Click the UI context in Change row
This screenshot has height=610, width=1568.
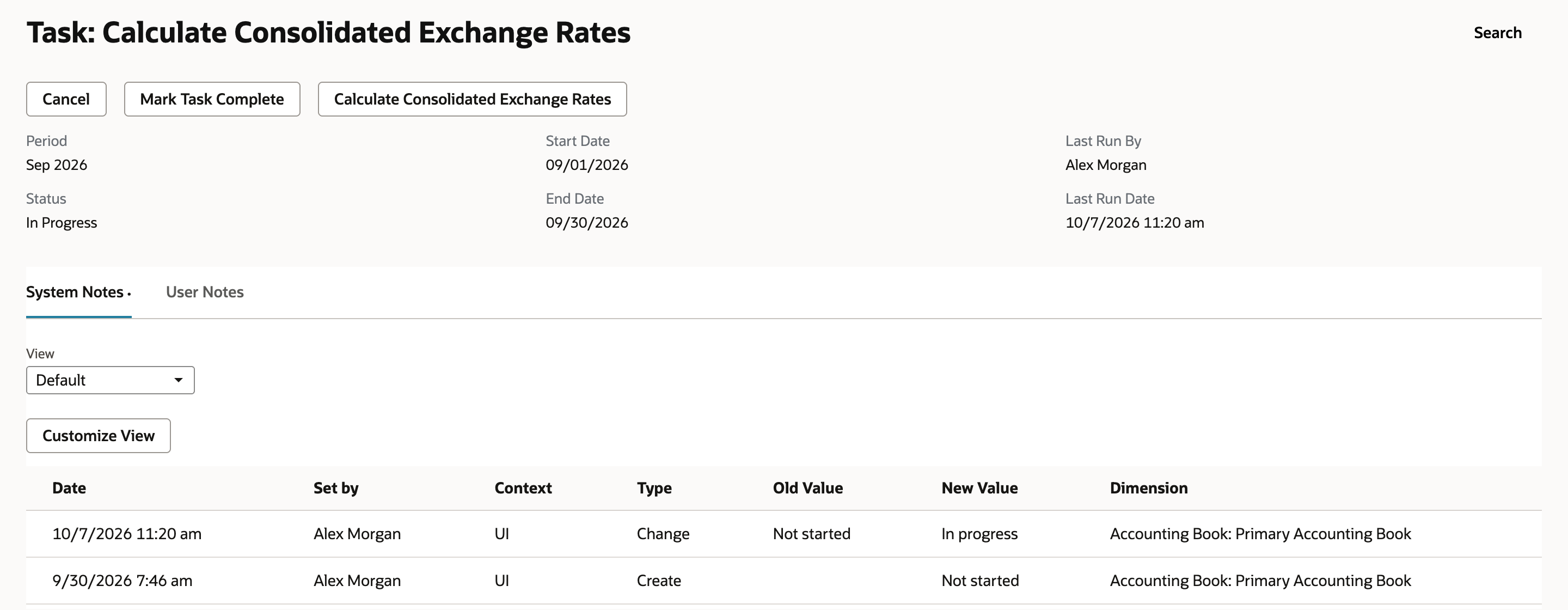click(501, 534)
